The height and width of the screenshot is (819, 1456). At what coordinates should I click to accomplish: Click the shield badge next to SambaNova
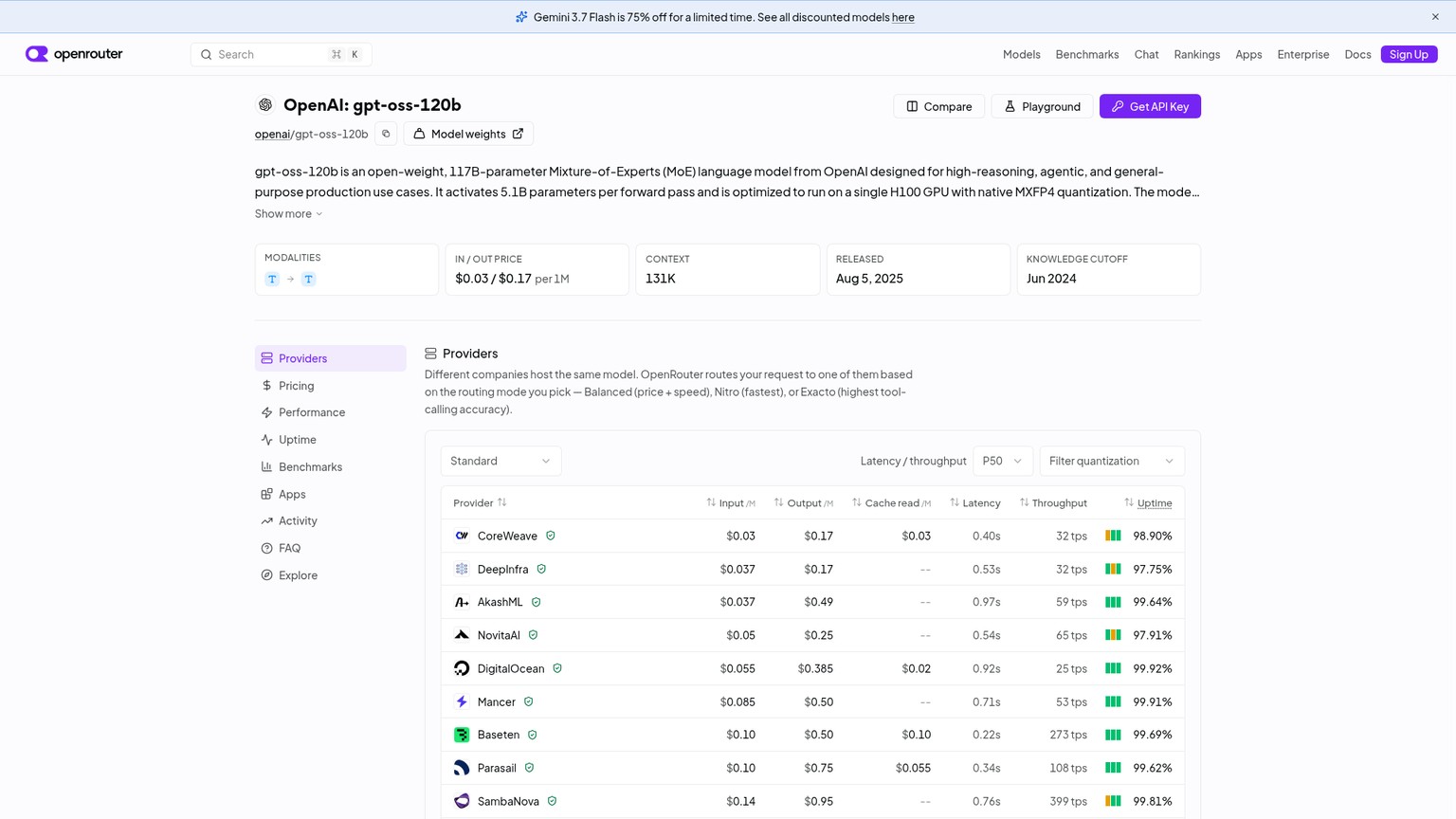552,801
